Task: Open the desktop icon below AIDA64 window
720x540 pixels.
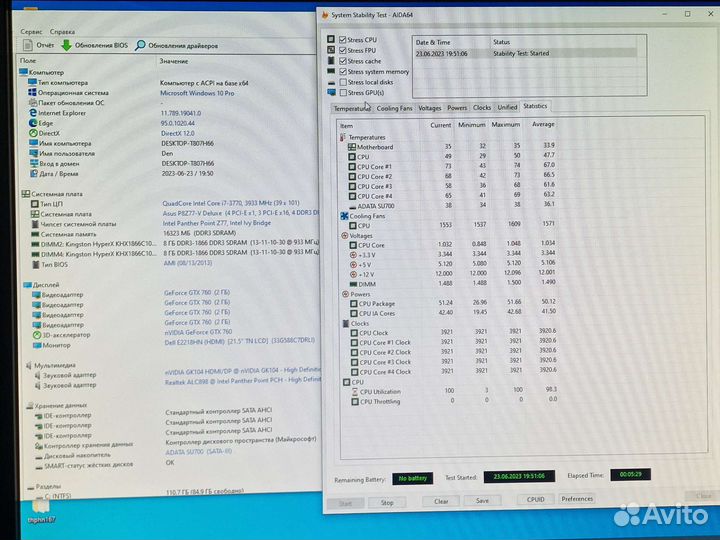Action: pyautogui.click(x=40, y=511)
